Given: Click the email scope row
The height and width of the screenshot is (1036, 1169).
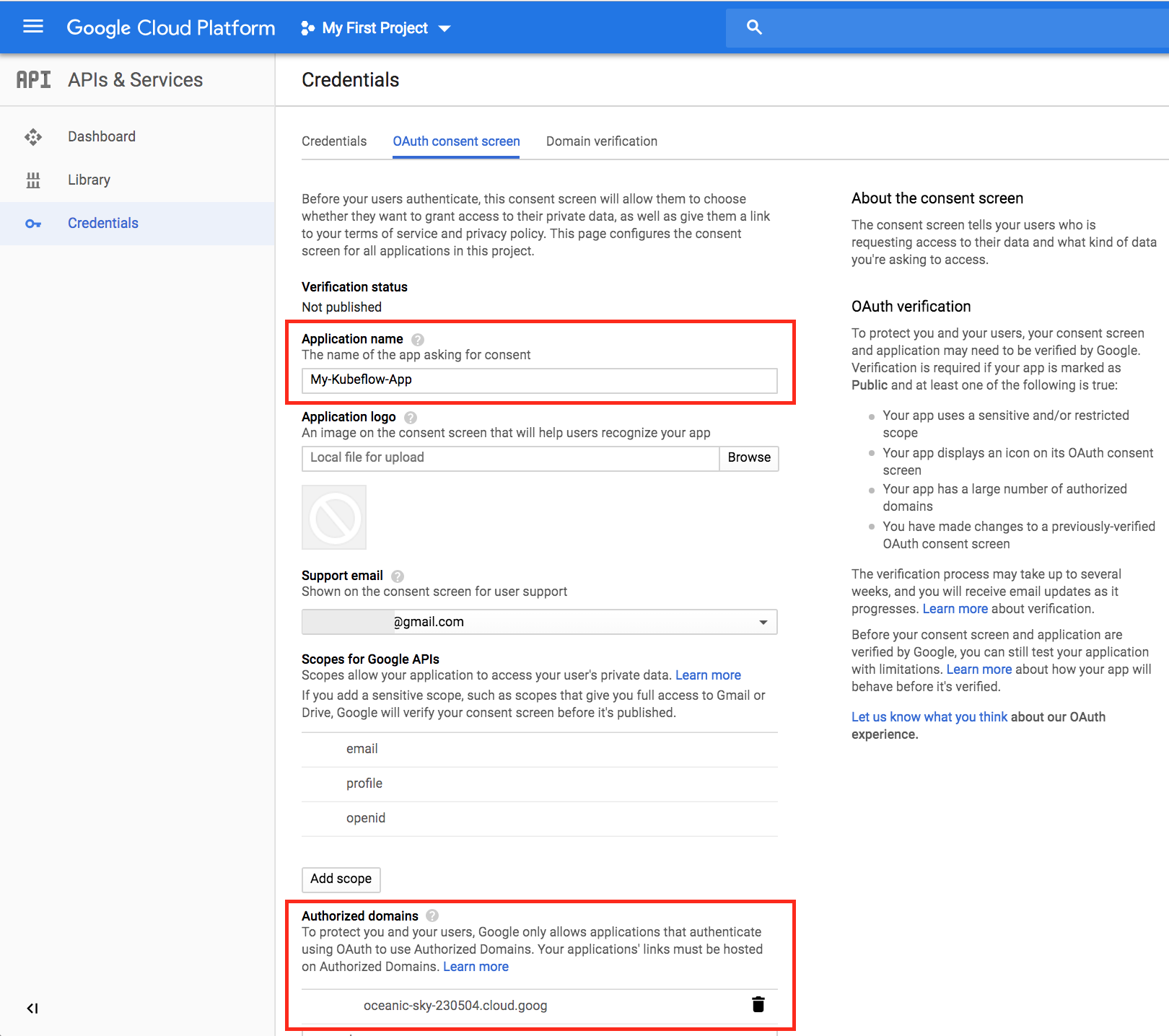Looking at the screenshot, I should tap(540, 750).
